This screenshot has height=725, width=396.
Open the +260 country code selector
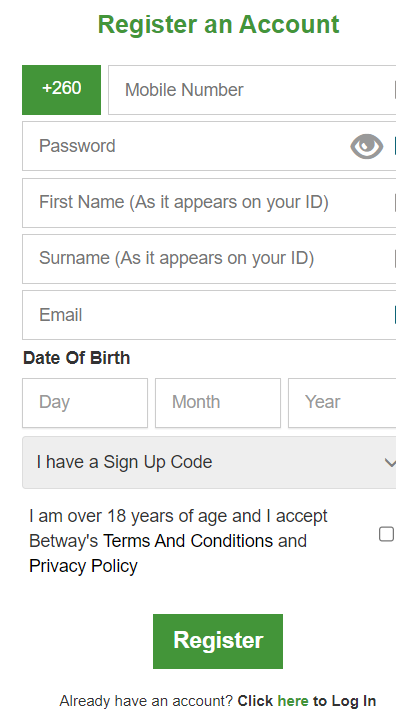click(62, 90)
